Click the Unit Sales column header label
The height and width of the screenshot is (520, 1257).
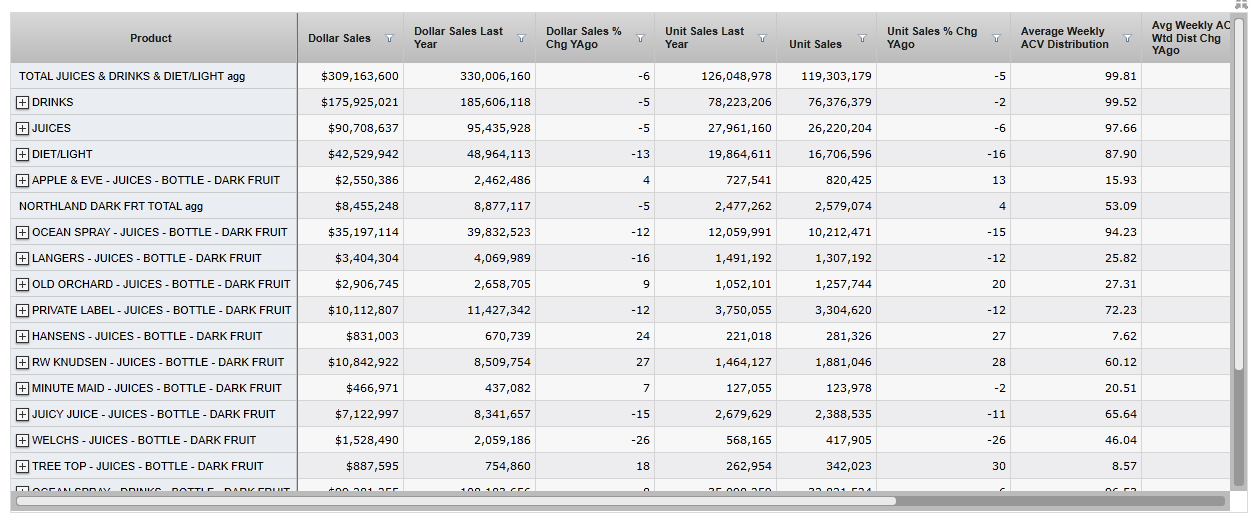pyautogui.click(x=815, y=44)
